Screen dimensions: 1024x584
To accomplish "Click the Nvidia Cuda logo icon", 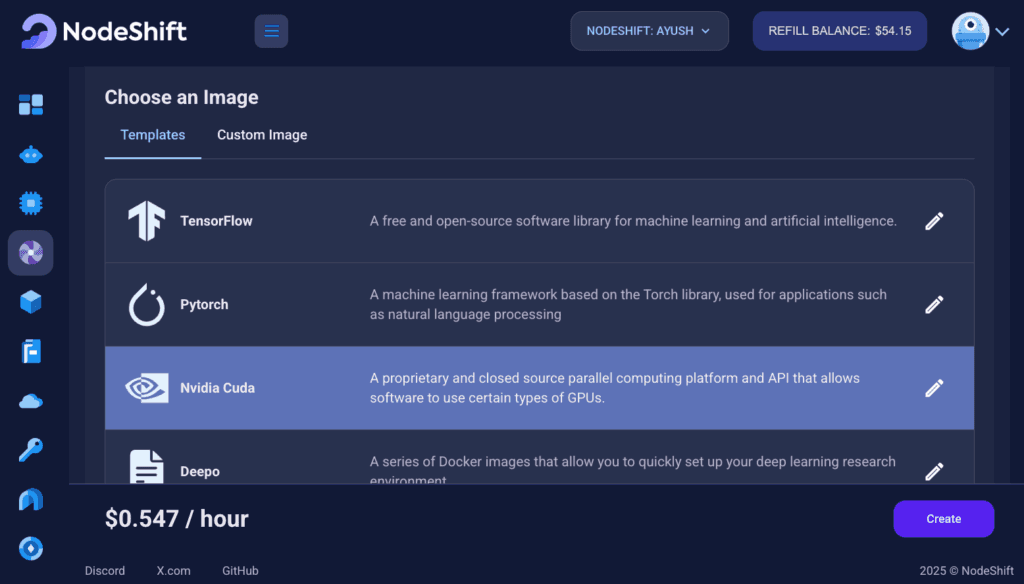I will [146, 388].
